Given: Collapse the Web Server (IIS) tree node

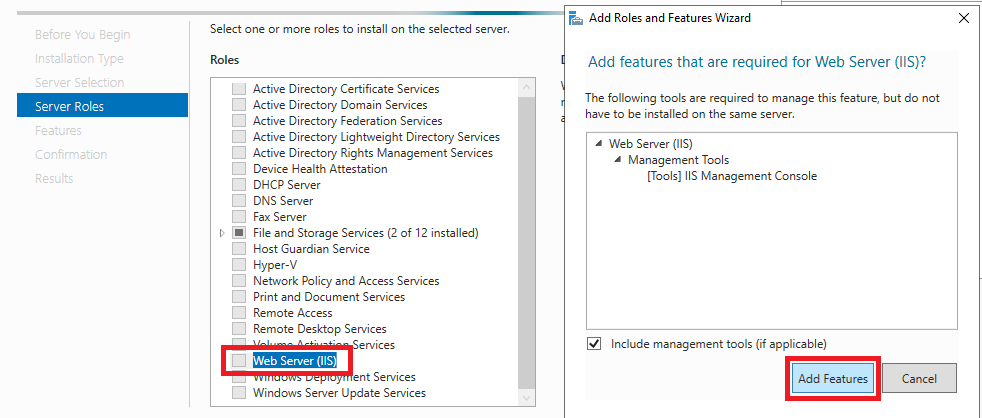Looking at the screenshot, I should click(x=598, y=144).
